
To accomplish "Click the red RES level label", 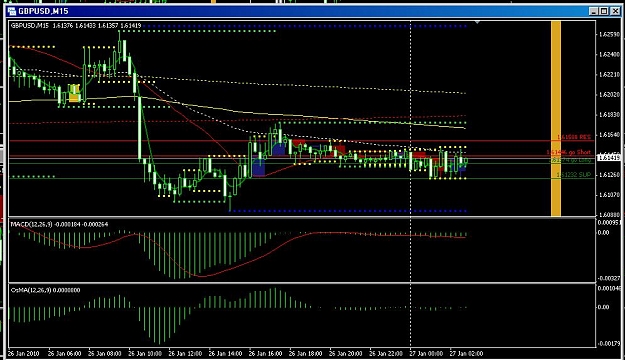I will [x=574, y=137].
